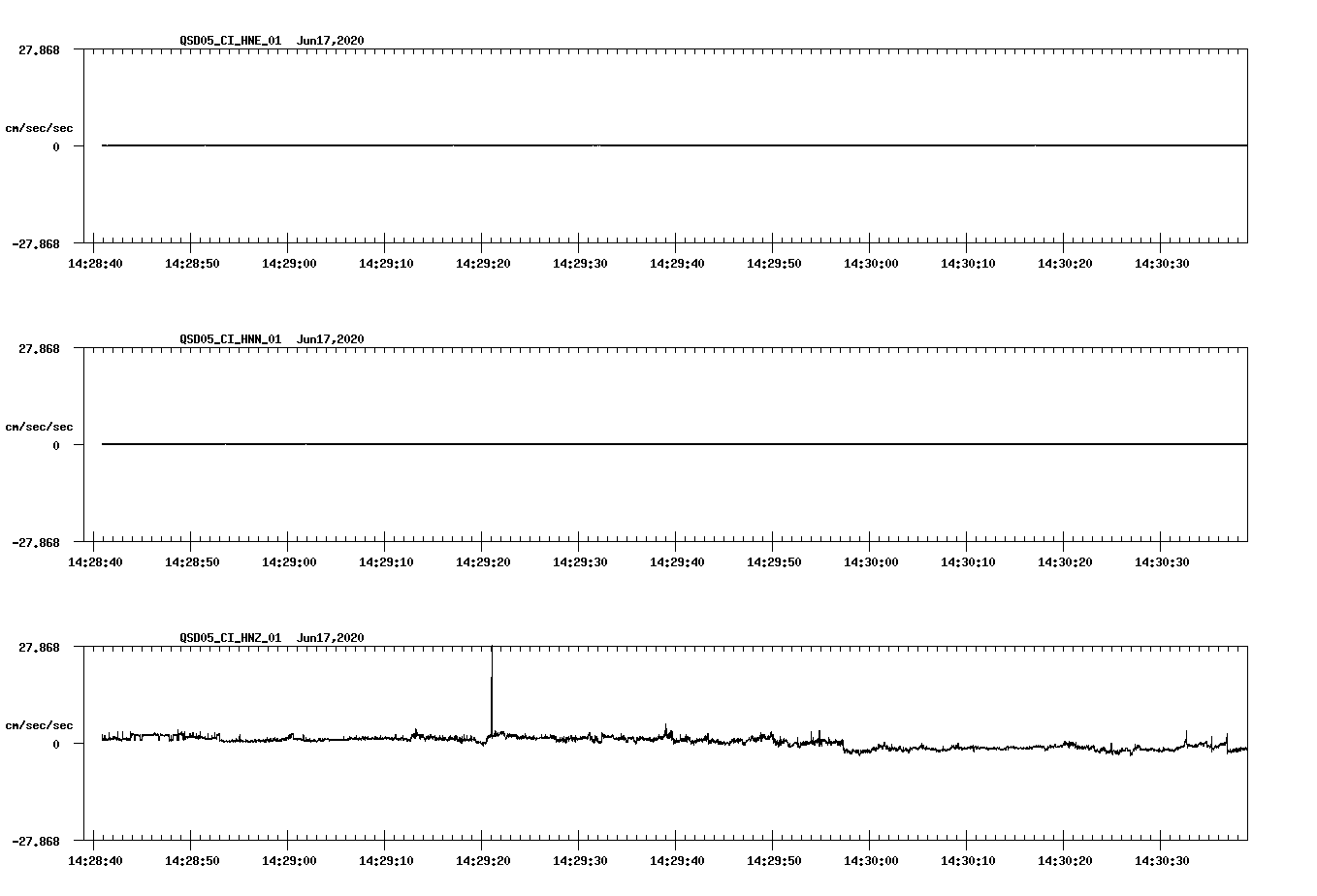Viewport: 1317px width, 896px height.
Task: Click the -27.868 lower limit on HNN plot
Action: click(36, 542)
